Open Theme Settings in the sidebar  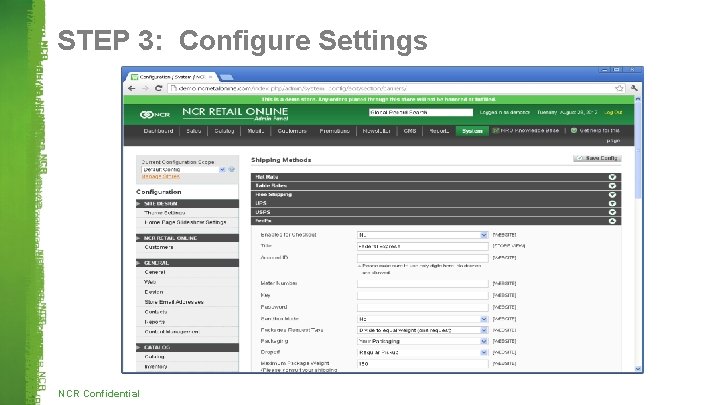[x=165, y=213]
